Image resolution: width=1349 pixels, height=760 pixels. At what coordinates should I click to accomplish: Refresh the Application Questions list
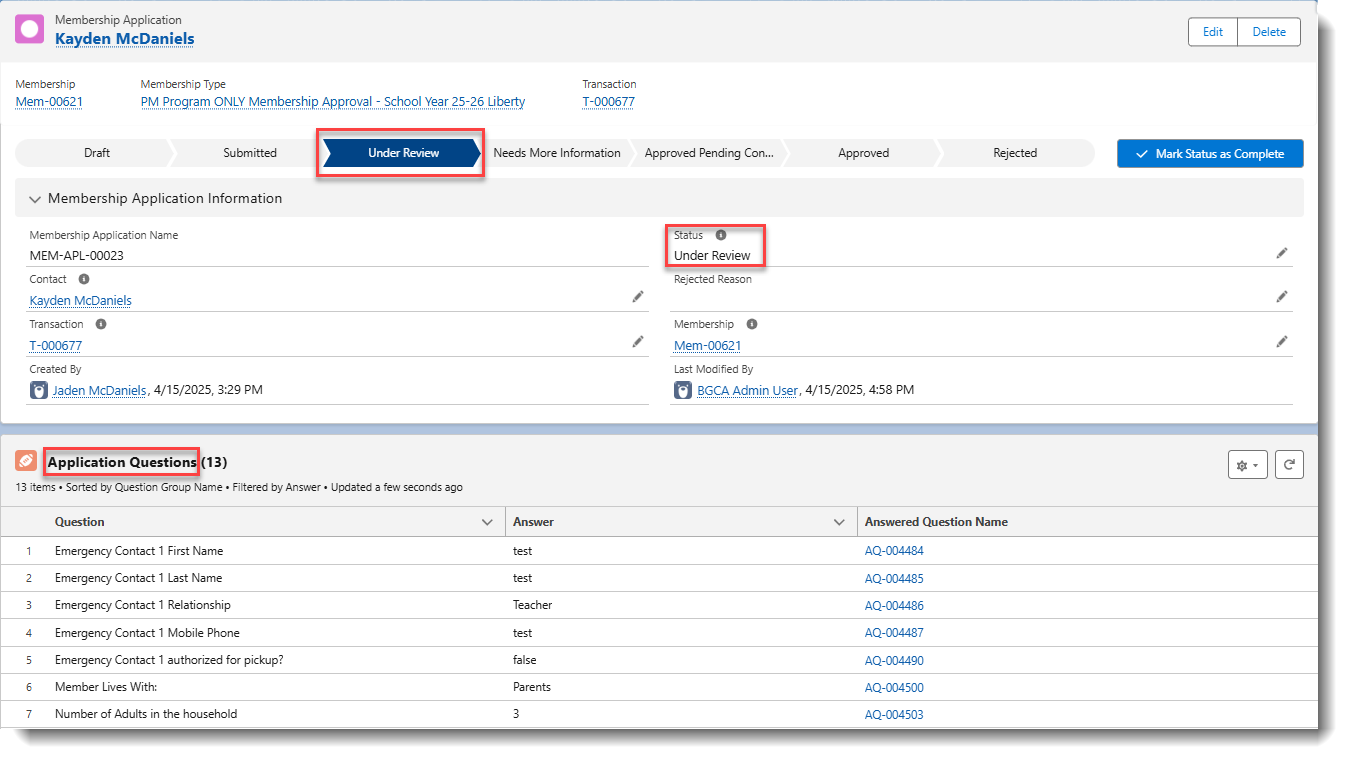point(1289,464)
